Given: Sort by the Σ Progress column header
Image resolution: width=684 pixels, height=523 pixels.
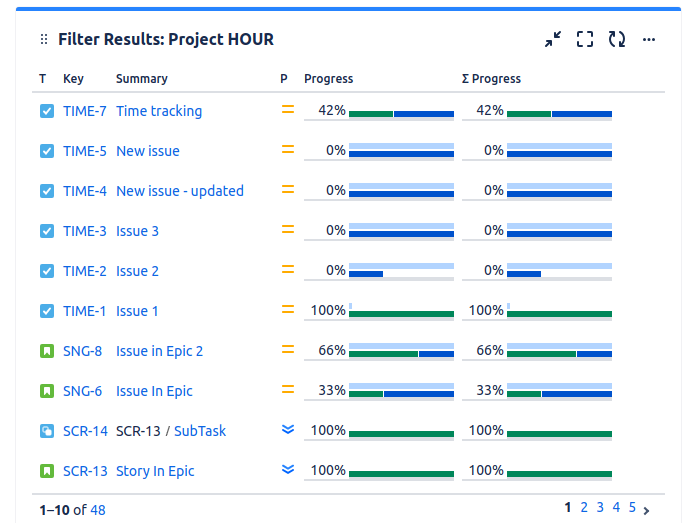Looking at the screenshot, I should point(491,79).
